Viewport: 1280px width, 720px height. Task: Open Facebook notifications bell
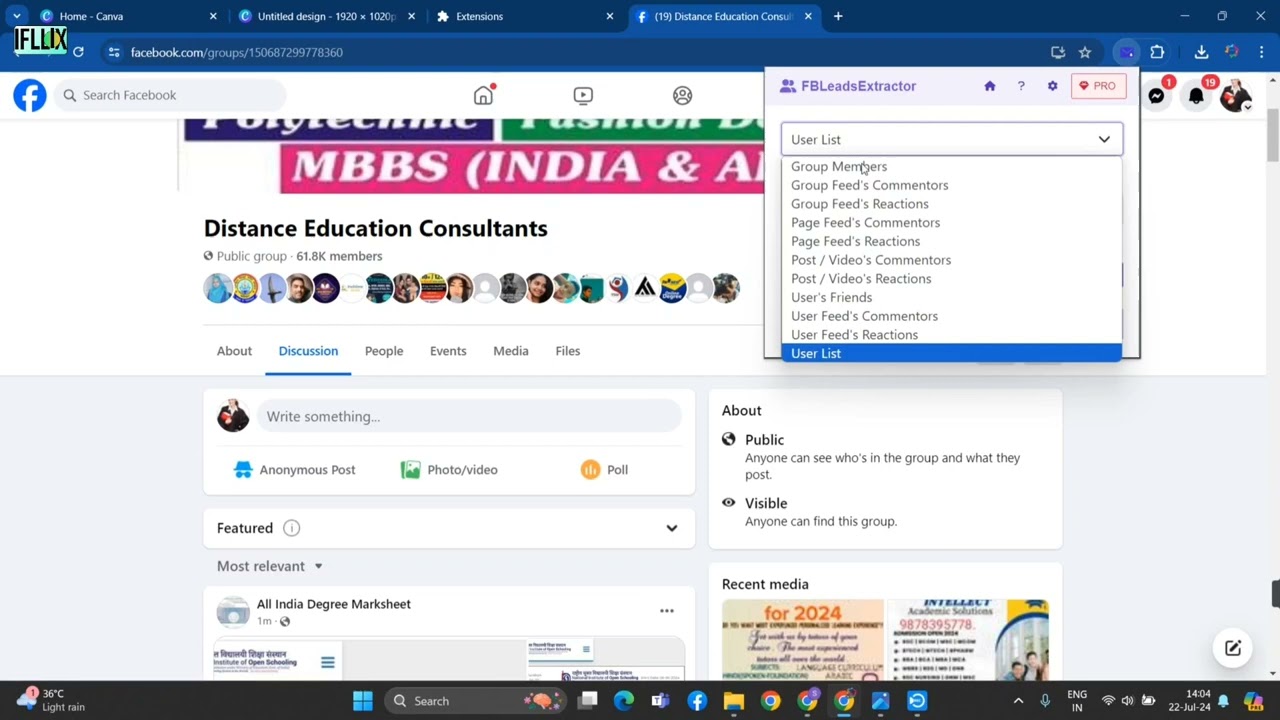click(1196, 95)
